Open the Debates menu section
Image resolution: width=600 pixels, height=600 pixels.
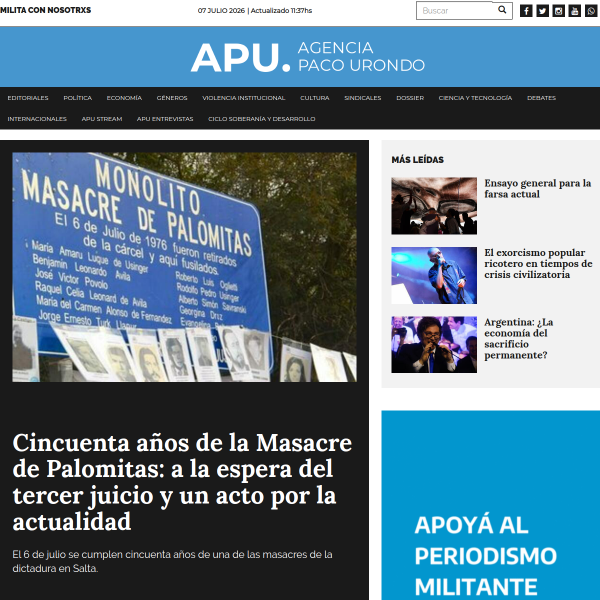pyautogui.click(x=541, y=98)
